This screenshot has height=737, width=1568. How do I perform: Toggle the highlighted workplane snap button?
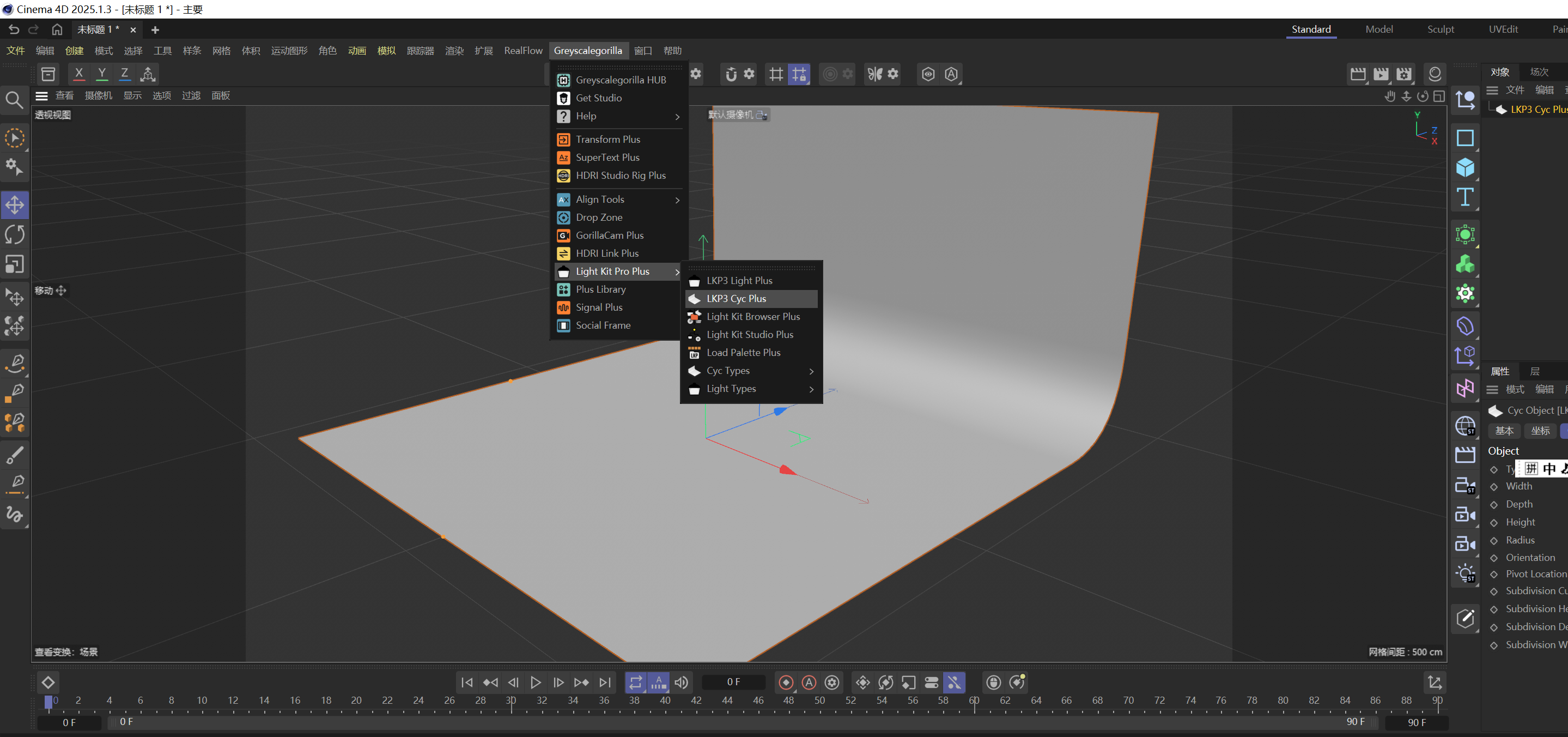tap(799, 74)
